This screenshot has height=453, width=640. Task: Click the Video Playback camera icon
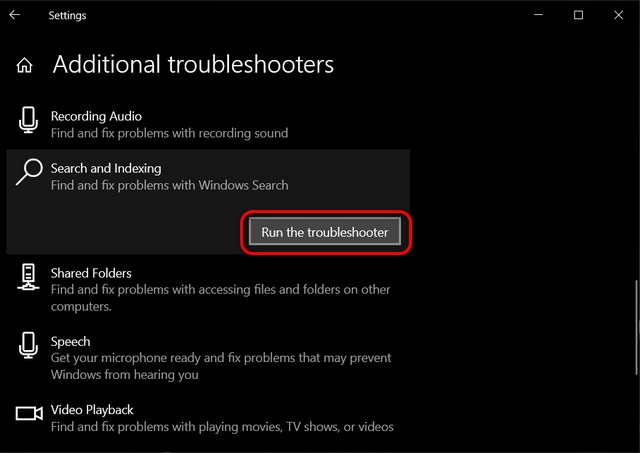29,413
